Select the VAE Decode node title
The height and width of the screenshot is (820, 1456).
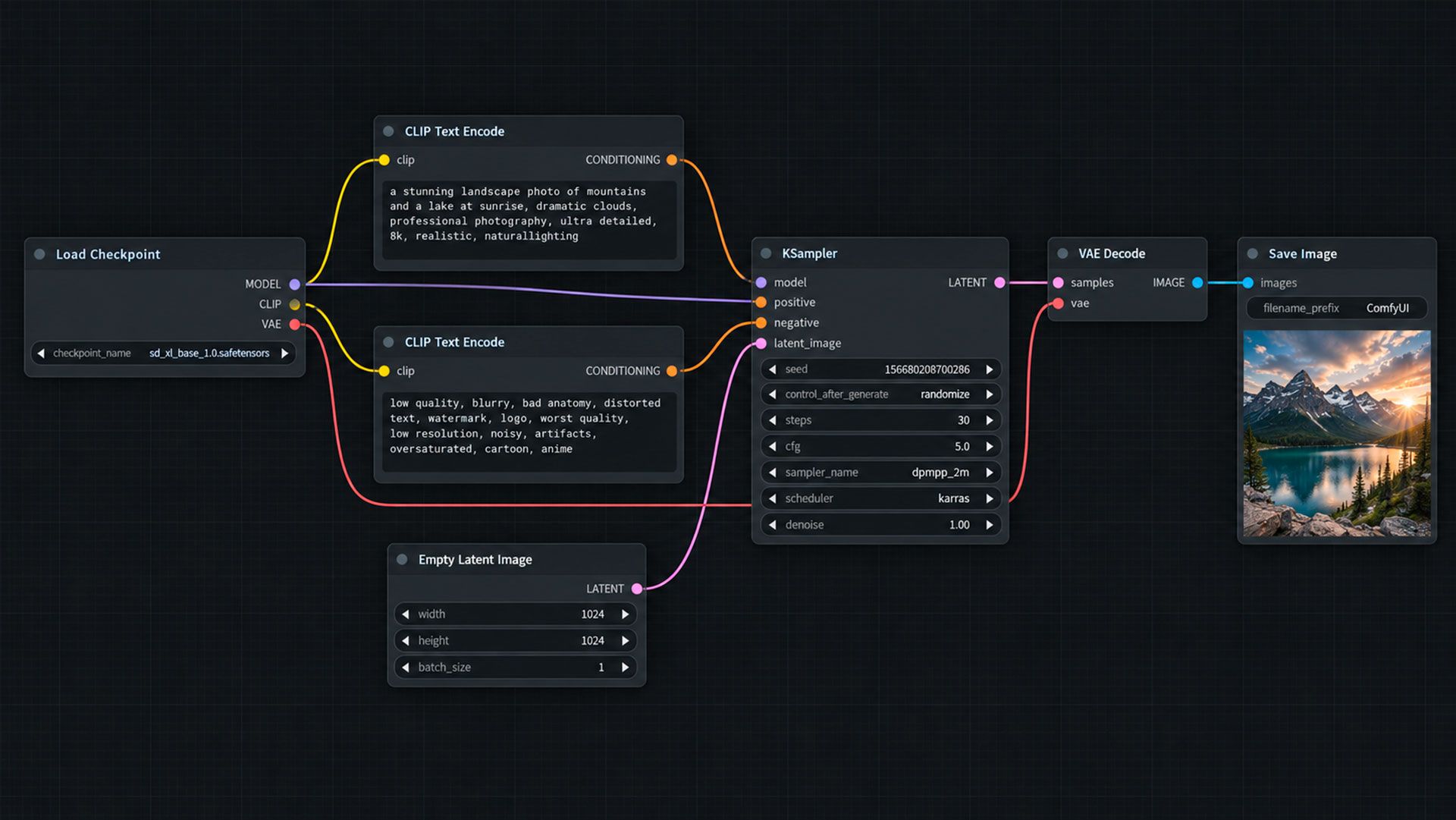[1112, 253]
